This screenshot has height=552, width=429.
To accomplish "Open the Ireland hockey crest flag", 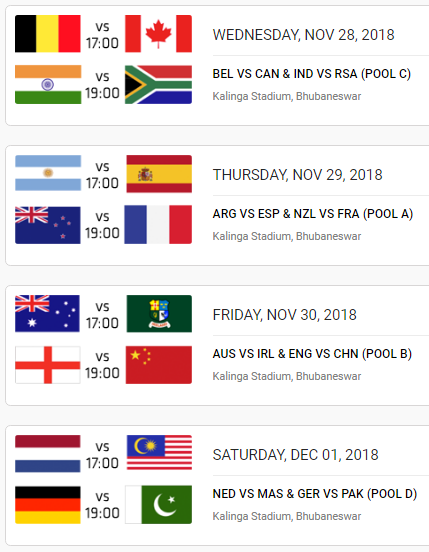I will click(159, 314).
